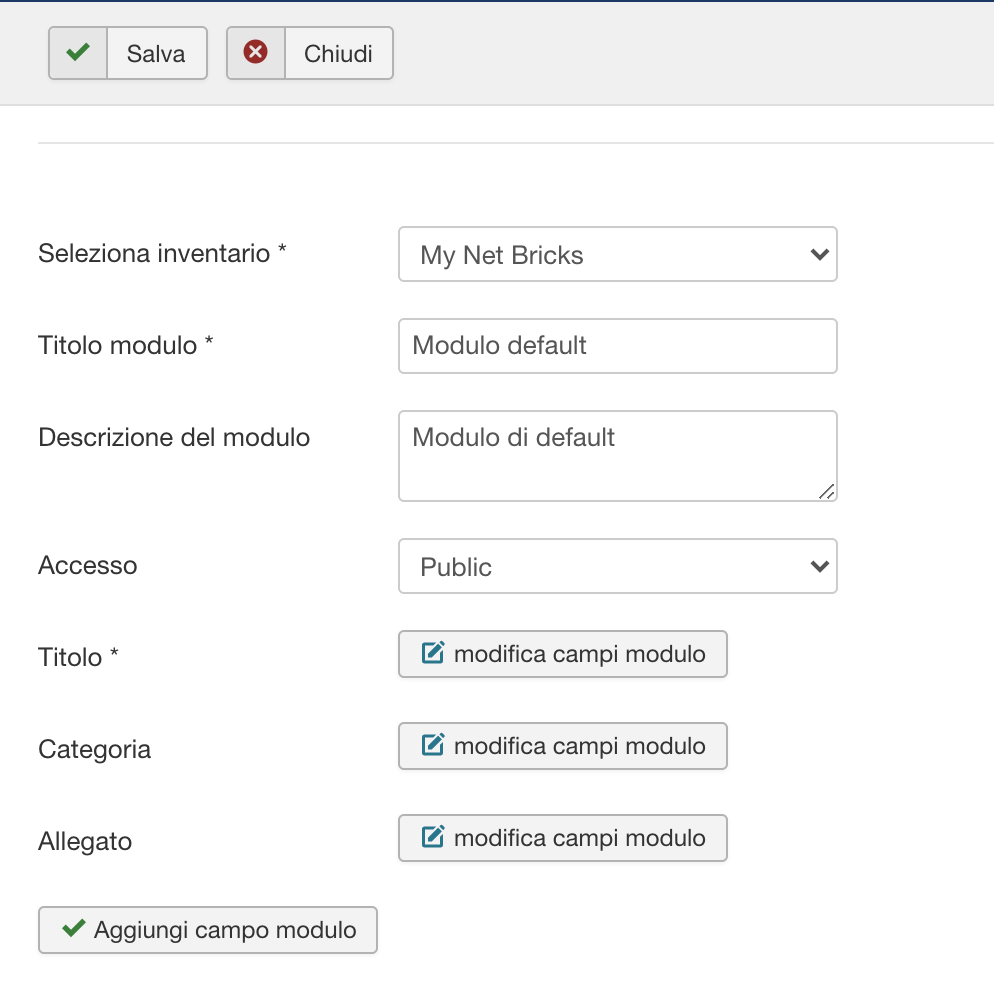Click the red X icon on Chiudi
This screenshot has height=996, width=994.
(255, 52)
